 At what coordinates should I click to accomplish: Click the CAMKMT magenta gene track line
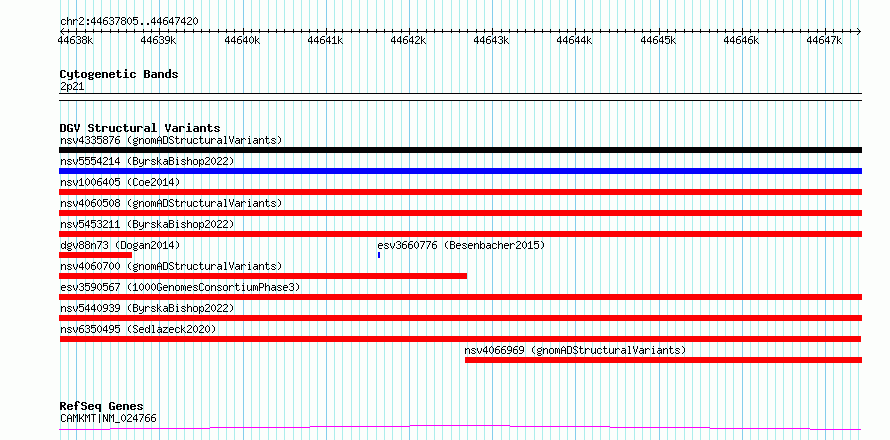point(460,427)
